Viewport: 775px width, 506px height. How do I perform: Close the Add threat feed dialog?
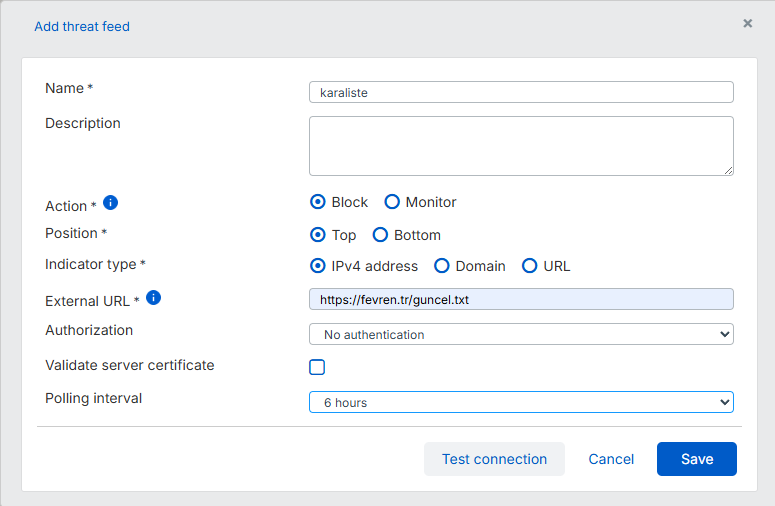(x=747, y=24)
